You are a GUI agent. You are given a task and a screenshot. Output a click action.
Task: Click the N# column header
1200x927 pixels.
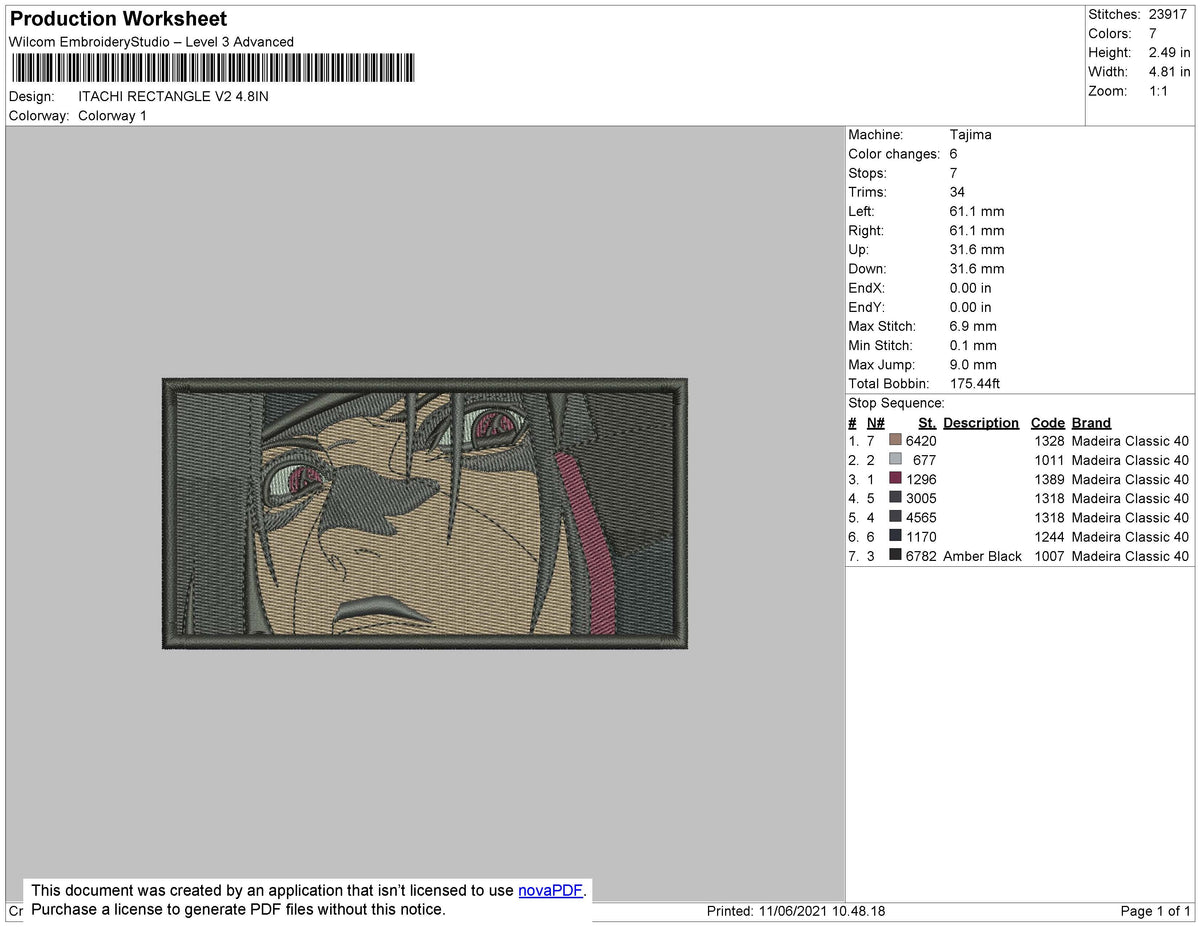[874, 422]
